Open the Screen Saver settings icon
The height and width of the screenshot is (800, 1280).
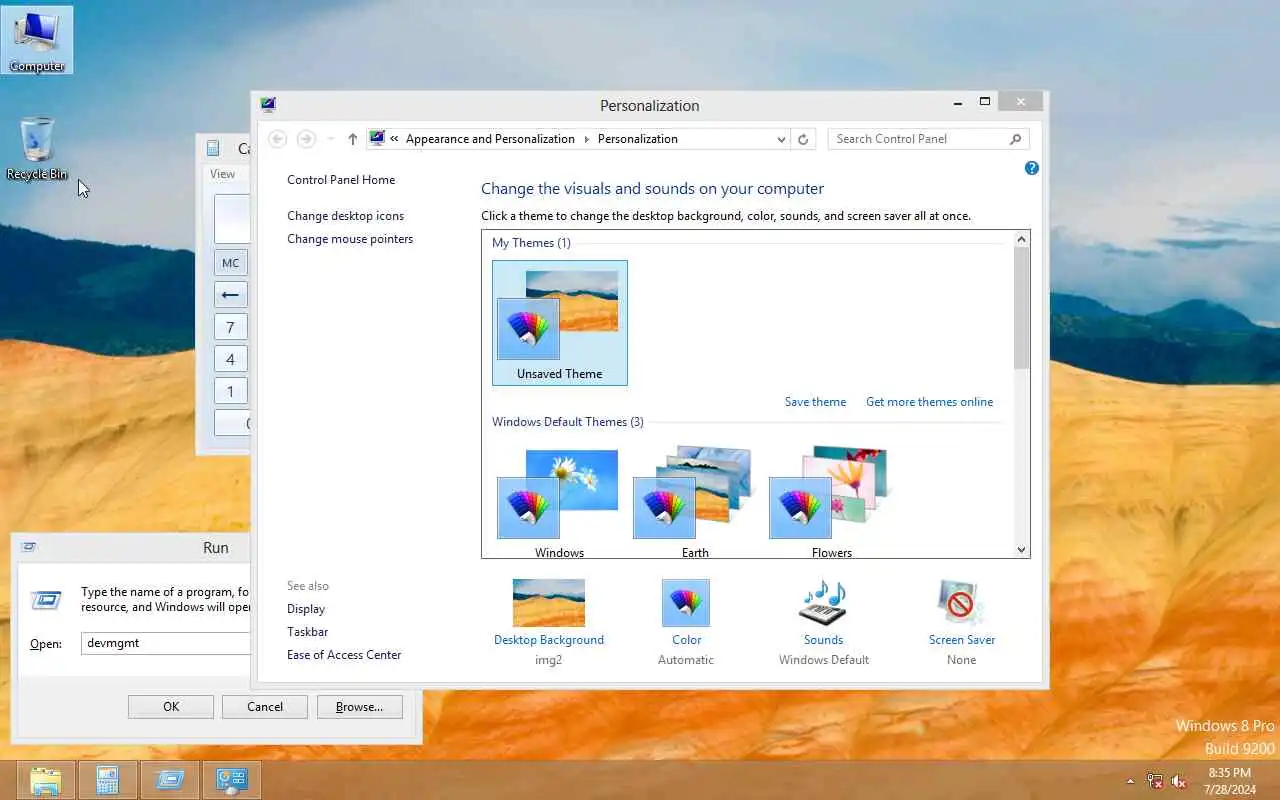point(961,603)
